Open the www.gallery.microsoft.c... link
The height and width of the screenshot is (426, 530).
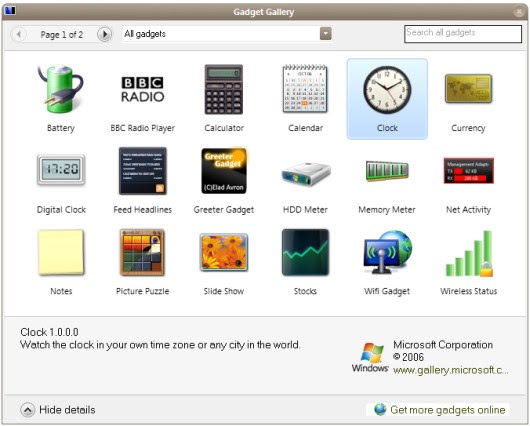(450, 370)
